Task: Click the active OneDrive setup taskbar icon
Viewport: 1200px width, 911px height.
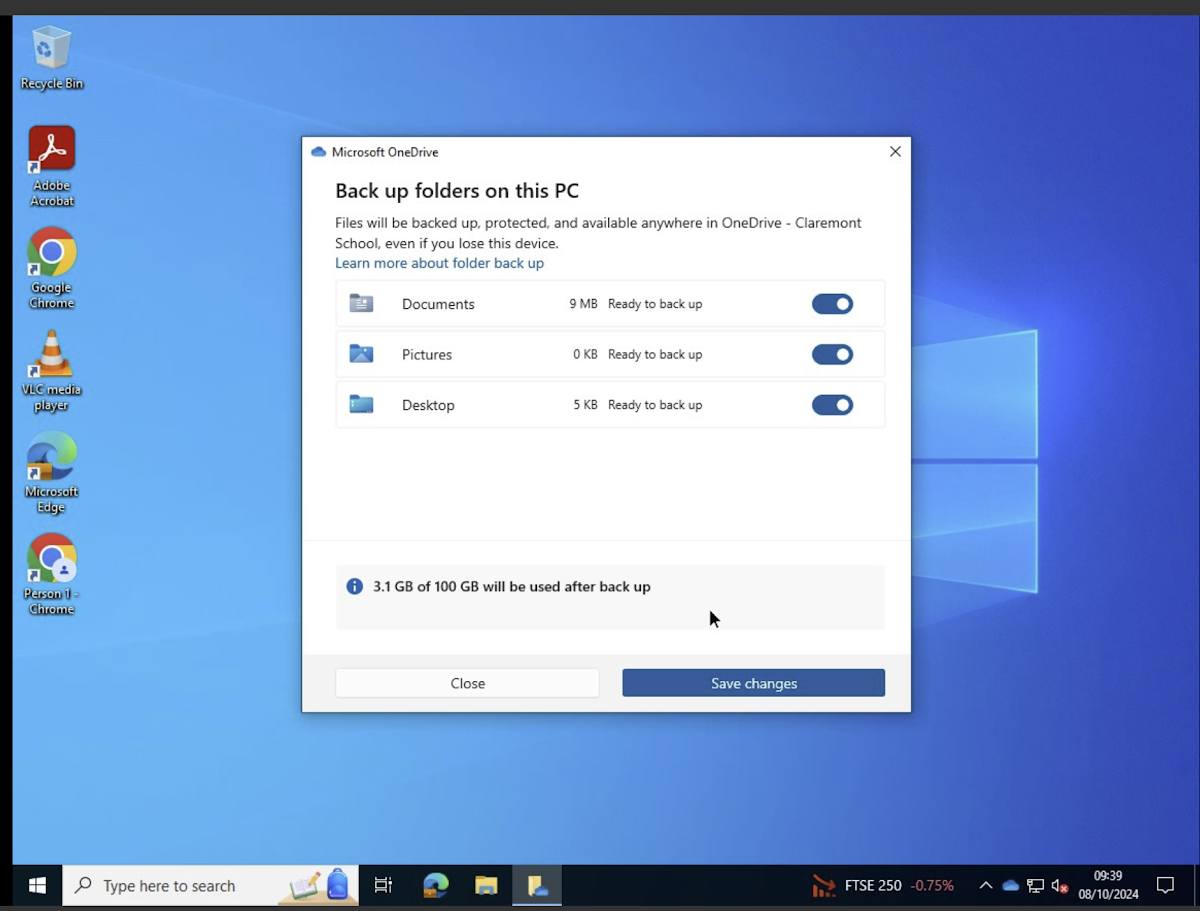Action: point(538,886)
